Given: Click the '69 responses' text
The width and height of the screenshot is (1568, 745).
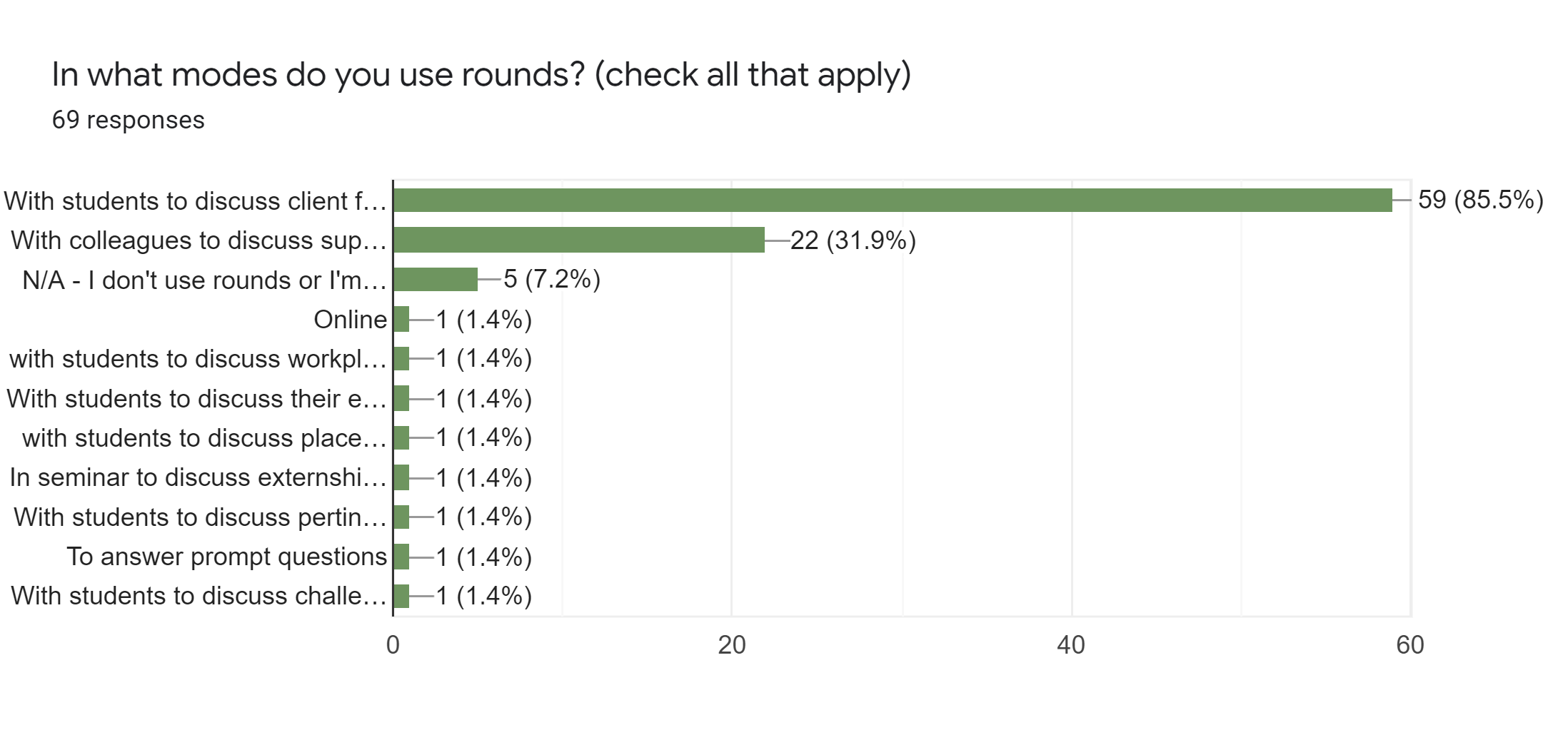Looking at the screenshot, I should [x=129, y=120].
